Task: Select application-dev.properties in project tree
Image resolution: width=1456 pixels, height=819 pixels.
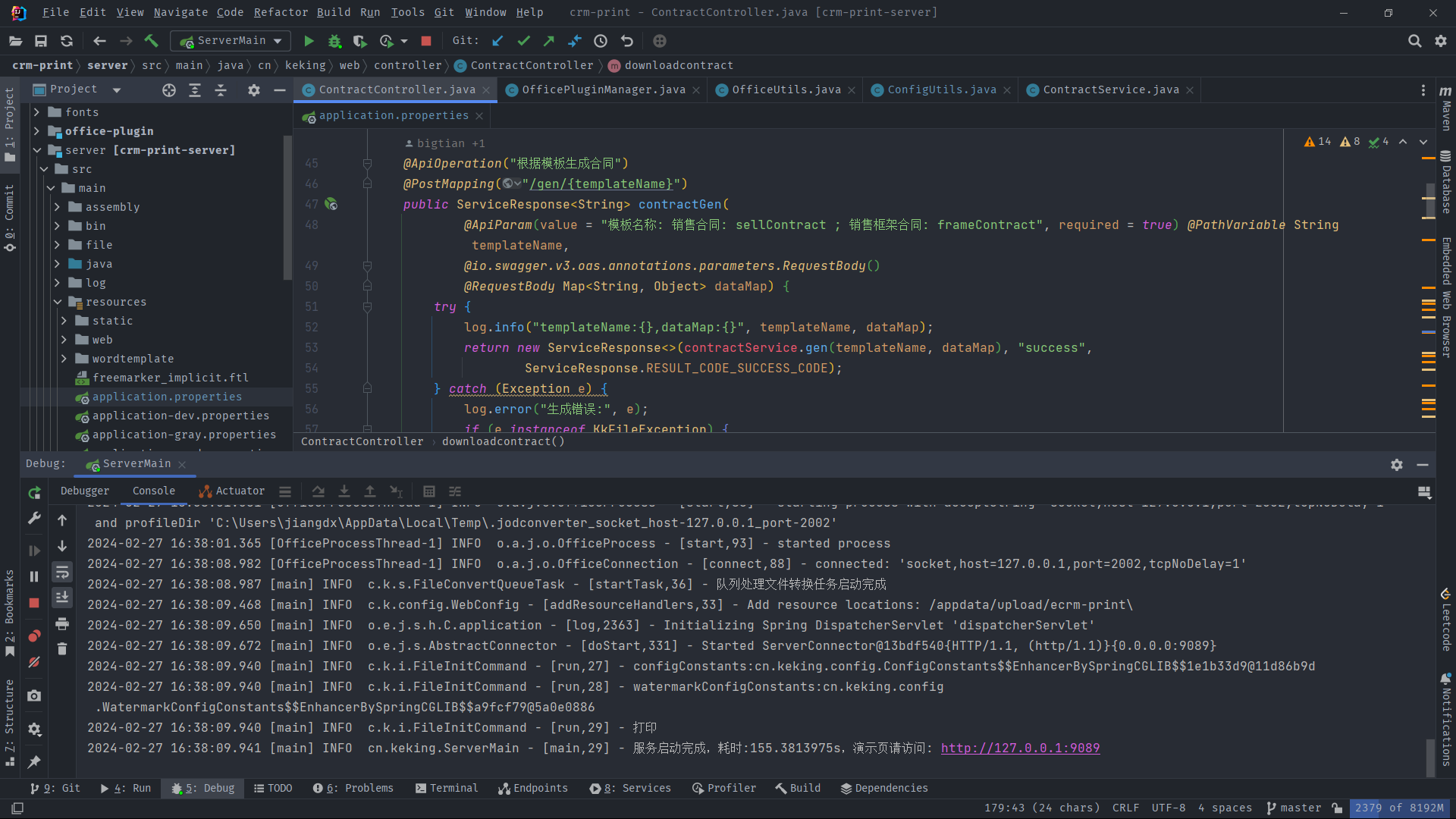Action: point(180,416)
